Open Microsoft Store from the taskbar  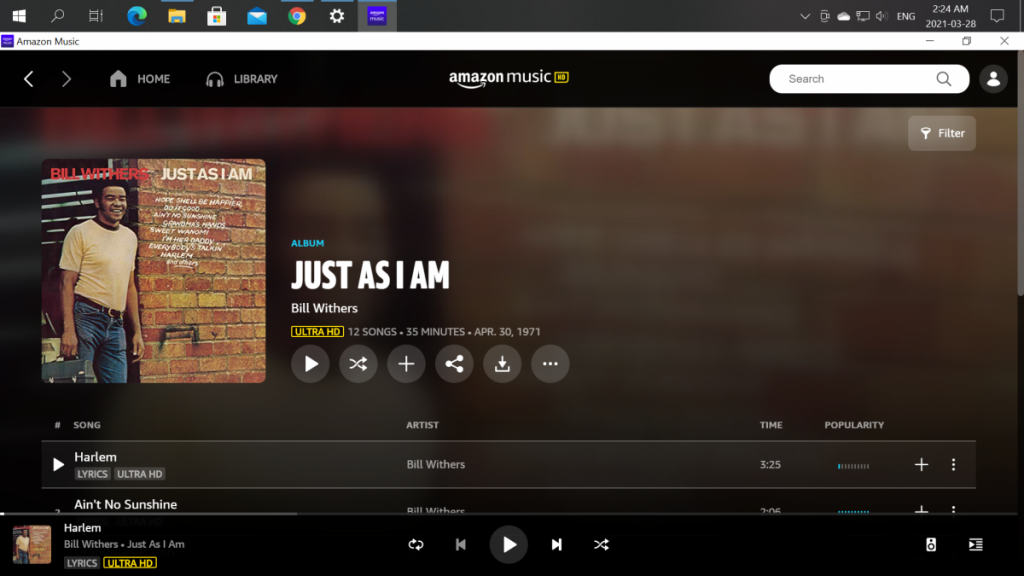coord(216,16)
